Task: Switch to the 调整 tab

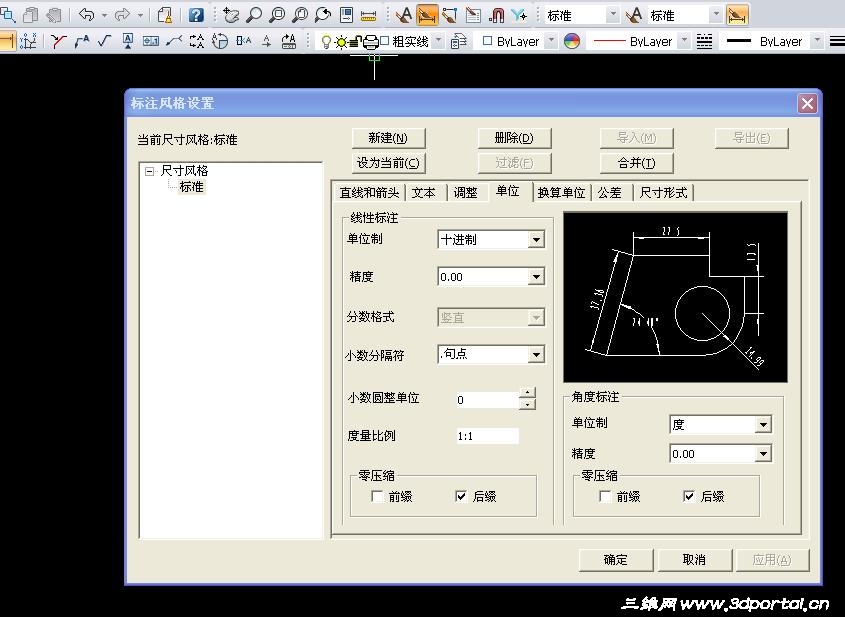Action: coord(465,192)
